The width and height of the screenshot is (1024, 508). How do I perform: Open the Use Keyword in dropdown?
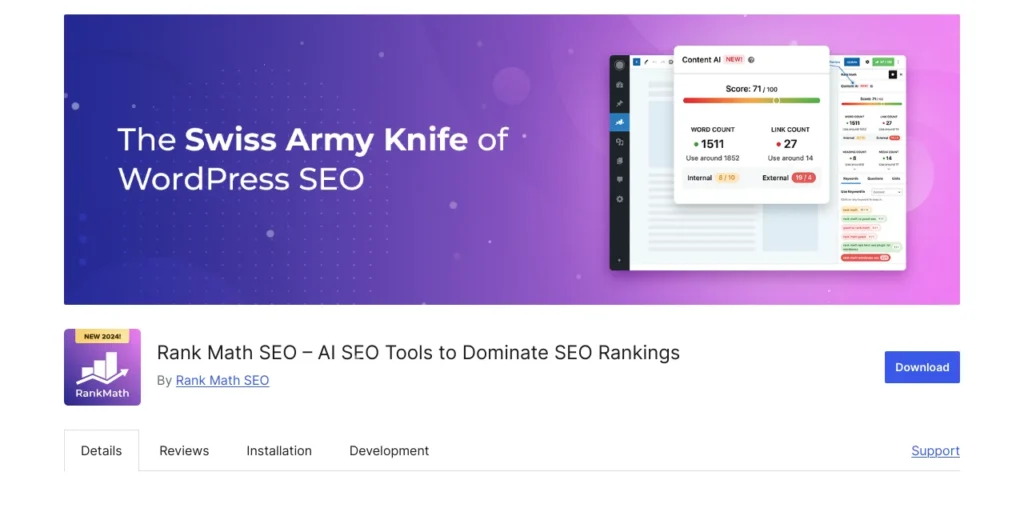(886, 192)
